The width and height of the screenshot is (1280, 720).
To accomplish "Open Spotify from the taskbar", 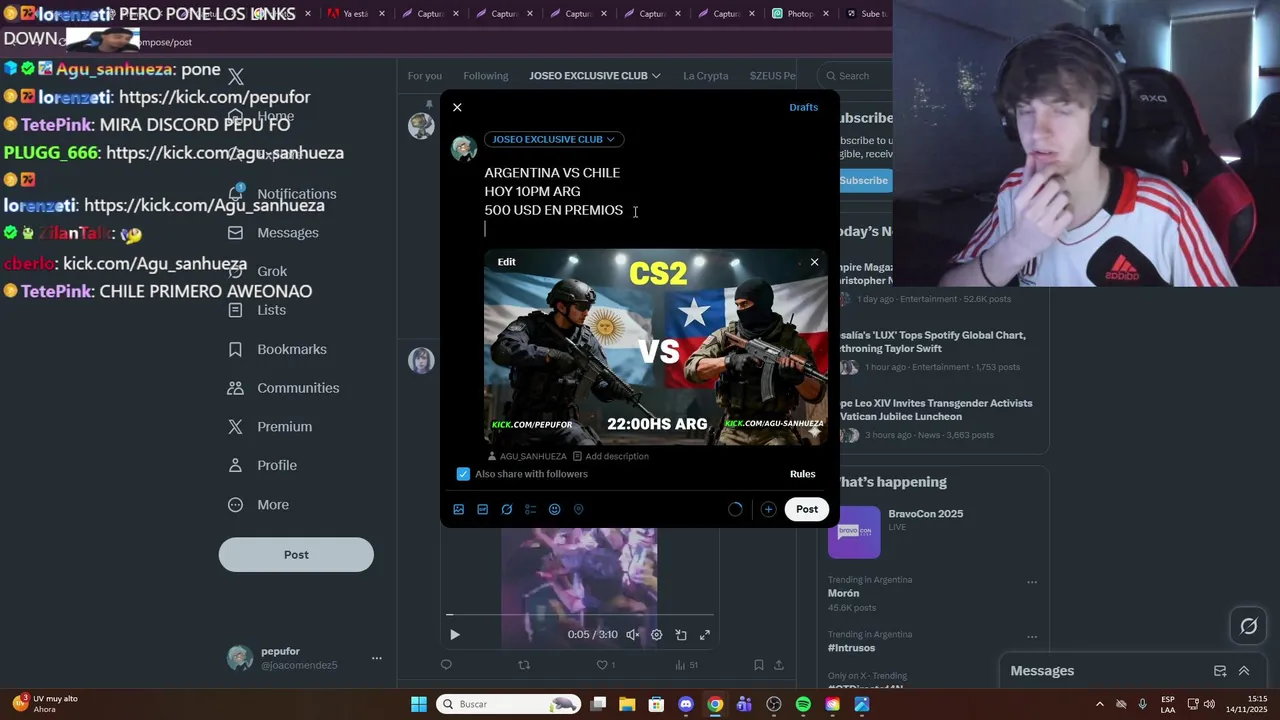I will 803,704.
